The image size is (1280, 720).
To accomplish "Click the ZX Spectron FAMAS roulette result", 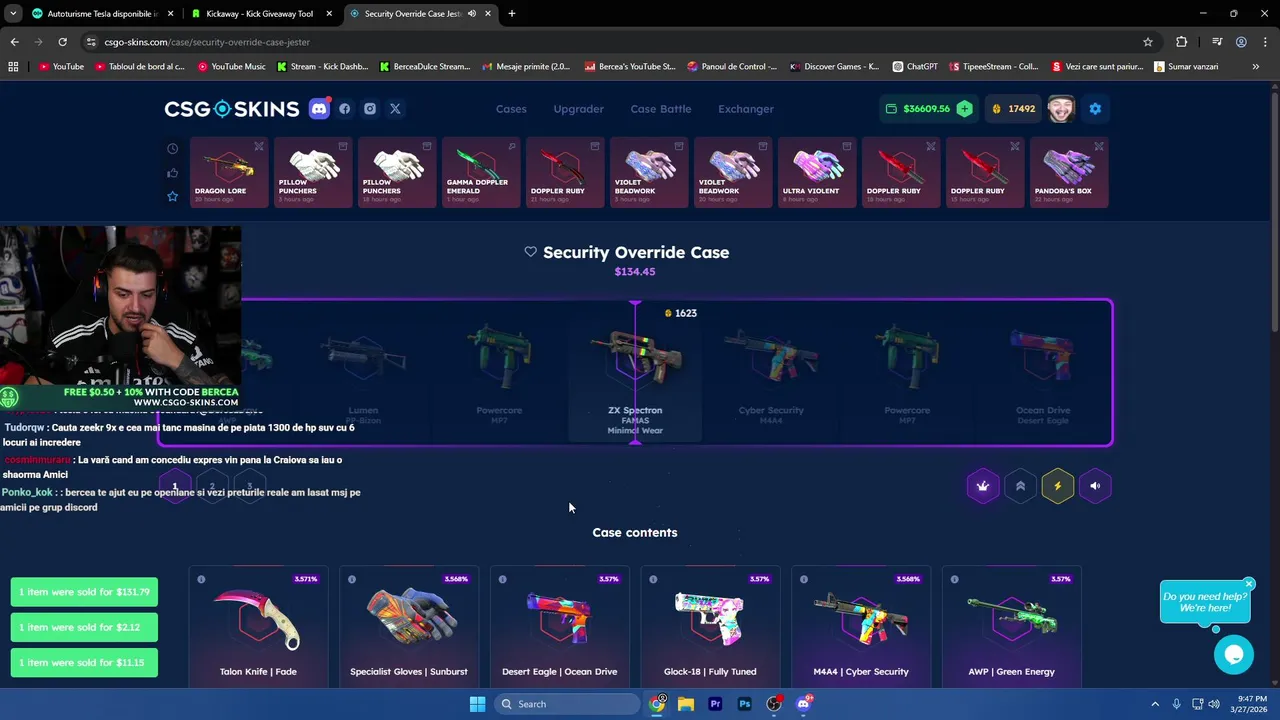I will 635,372.
